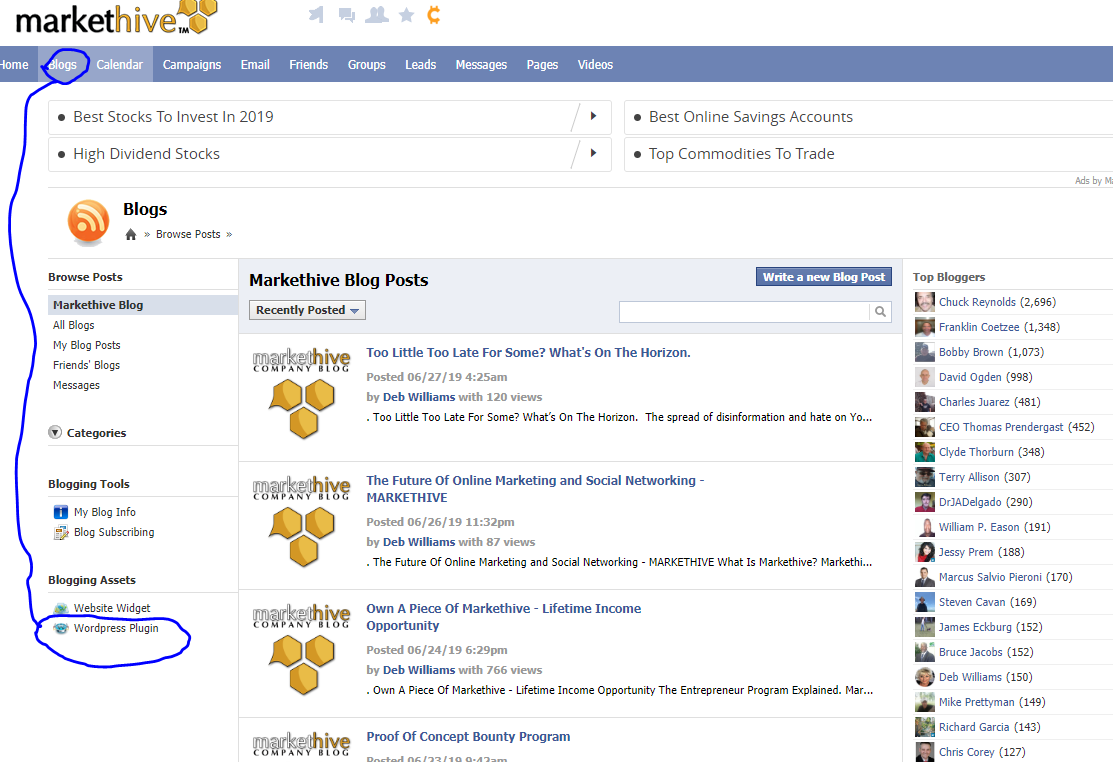The image size is (1113, 762).
Task: Switch to the Calendar tab
Action: point(119,65)
